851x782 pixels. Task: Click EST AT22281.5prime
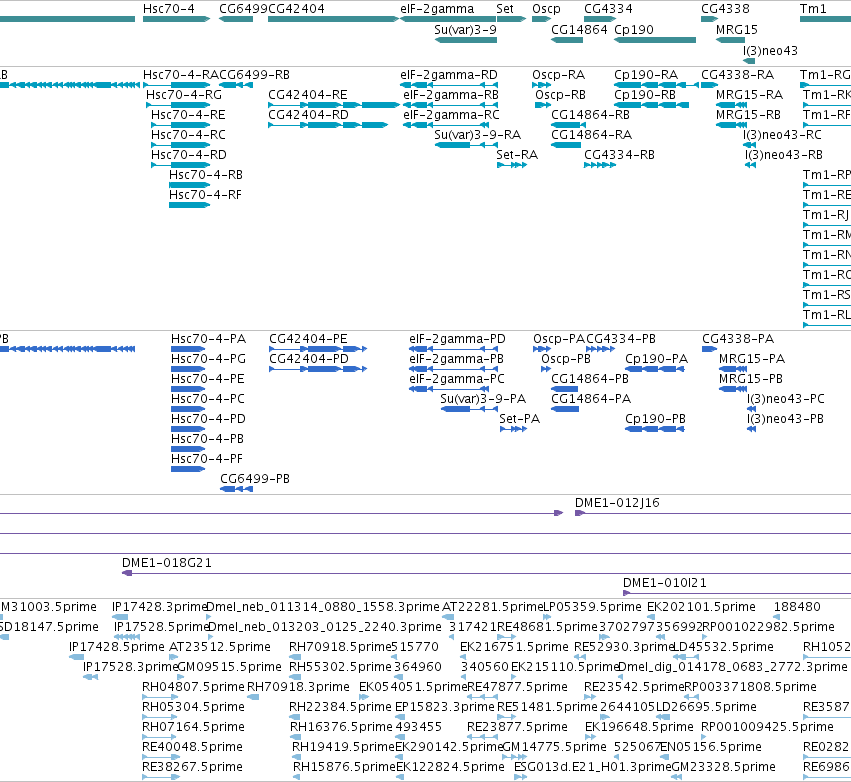coord(448,617)
